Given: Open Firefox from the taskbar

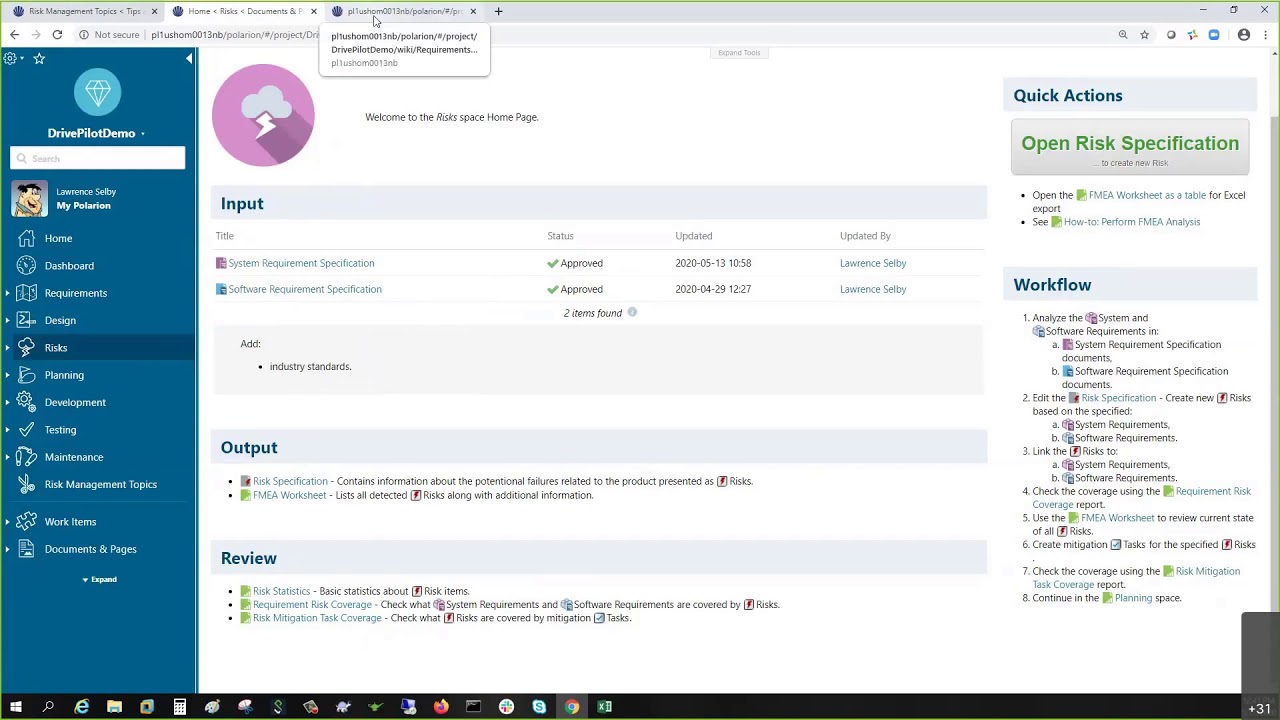Looking at the screenshot, I should point(441,707).
